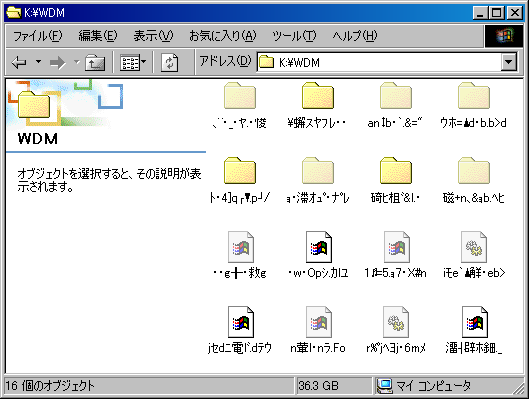Click the window resize grip in corner
The image size is (529, 399).
518,388
